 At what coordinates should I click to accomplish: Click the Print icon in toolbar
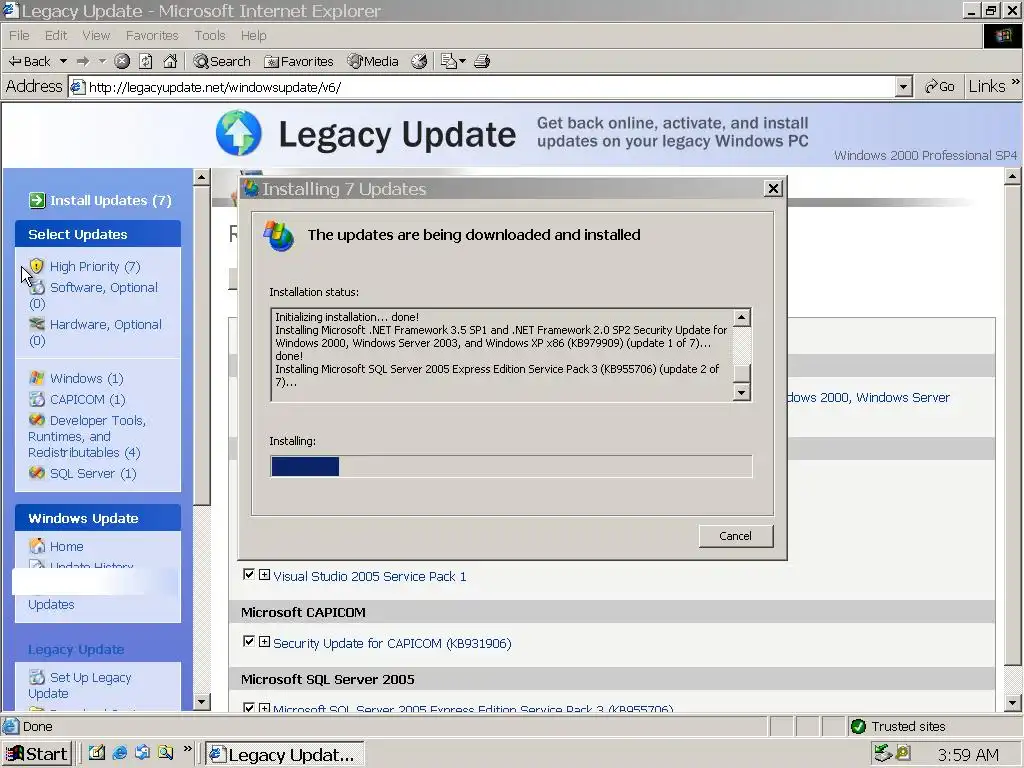click(x=482, y=61)
